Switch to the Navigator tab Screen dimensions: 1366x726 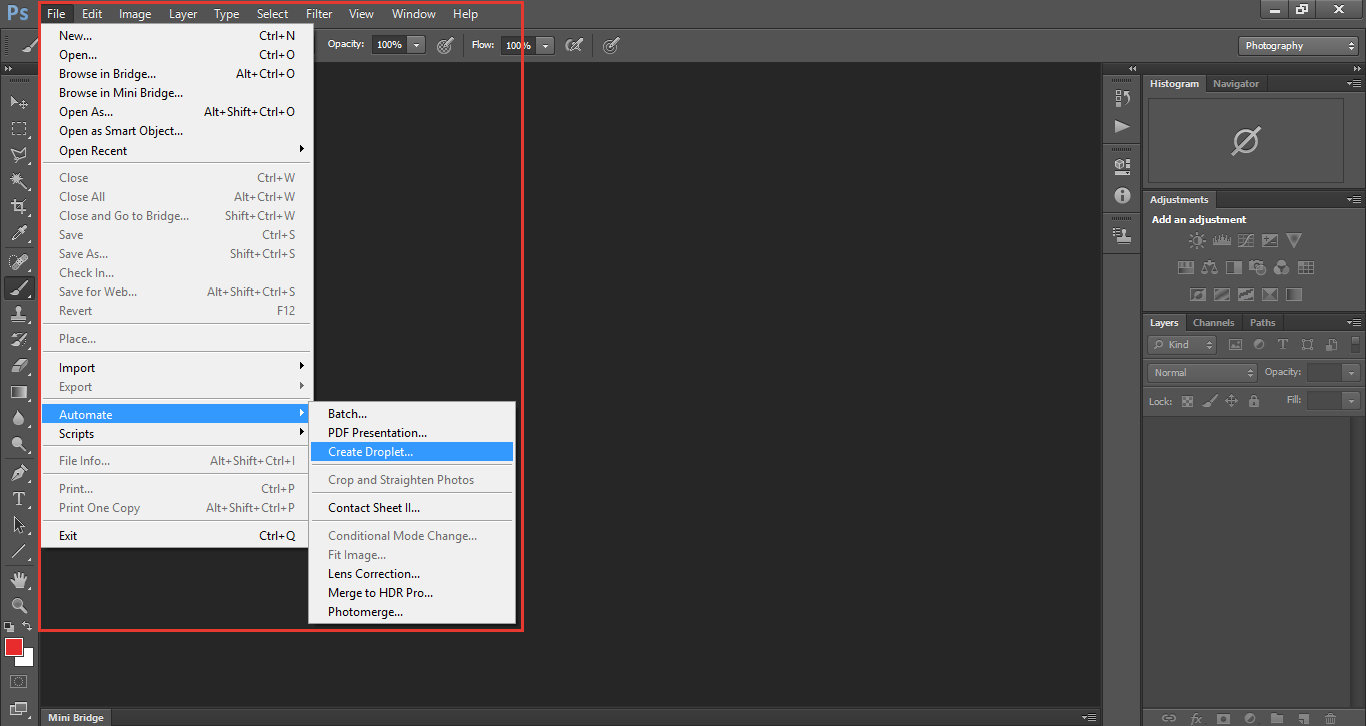point(1236,84)
